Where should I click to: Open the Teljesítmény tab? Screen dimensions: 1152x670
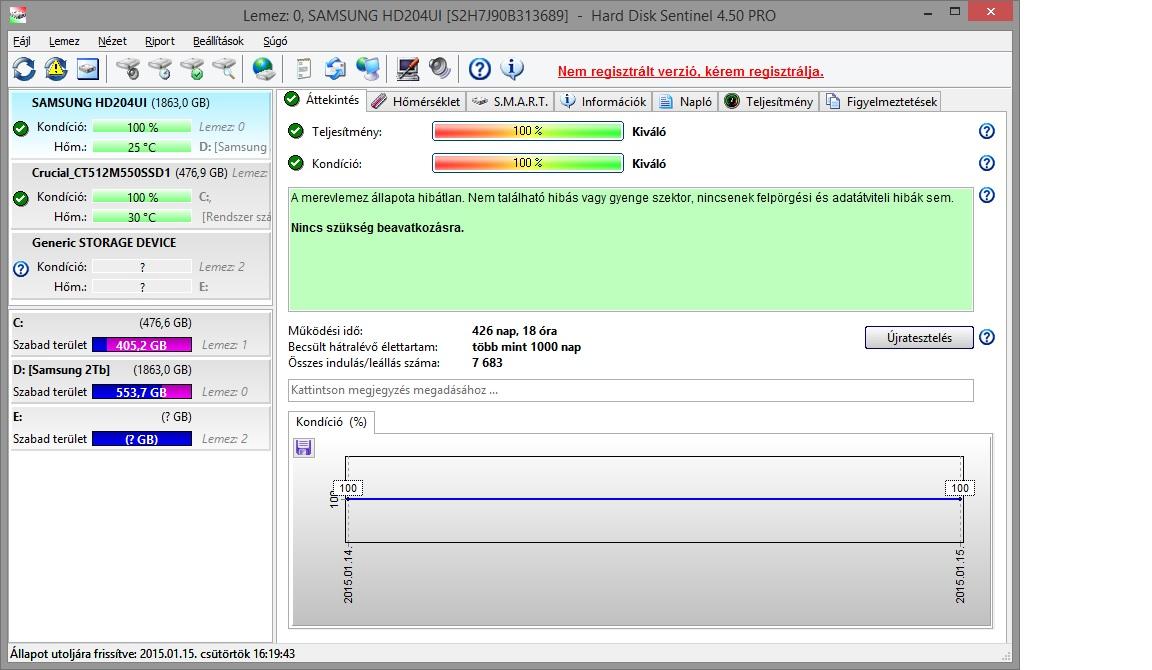coord(769,101)
